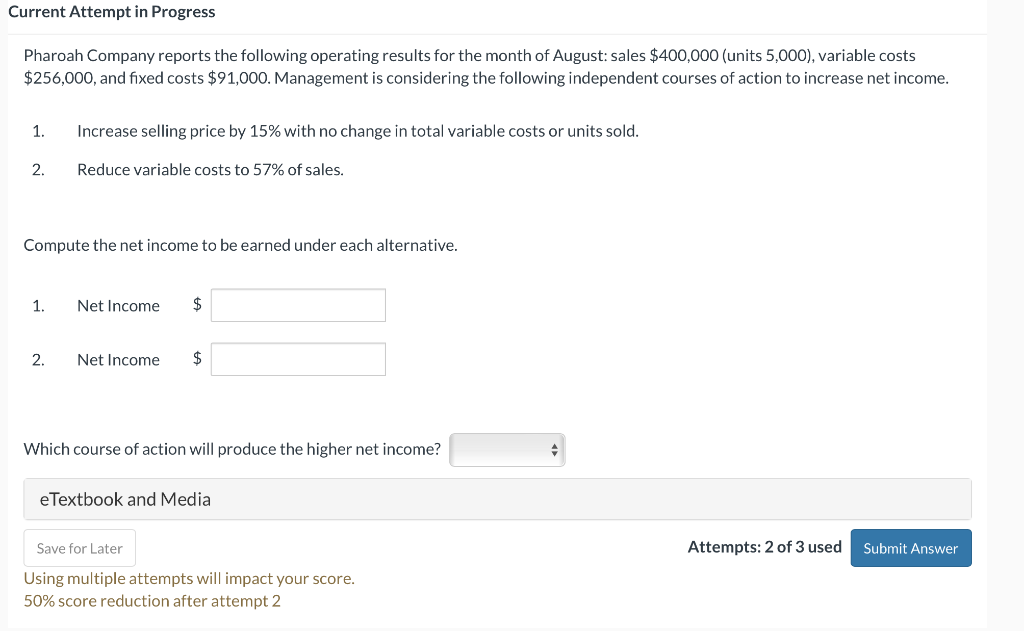1024x631 pixels.
Task: Click the dollar sign beside first Net Income
Action: coord(197,305)
